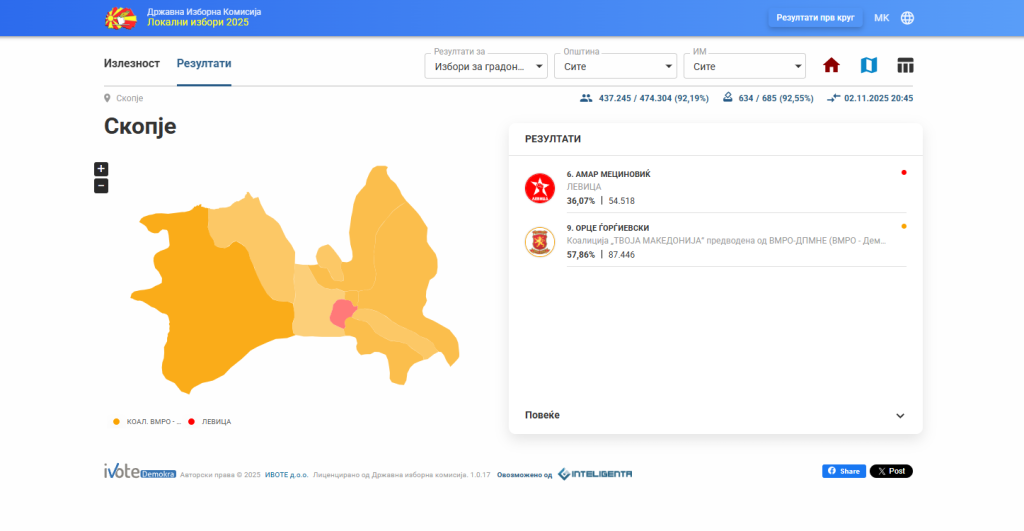Image resolution: width=1024 pixels, height=531 pixels.
Task: Open the language globe icon
Action: 907,18
